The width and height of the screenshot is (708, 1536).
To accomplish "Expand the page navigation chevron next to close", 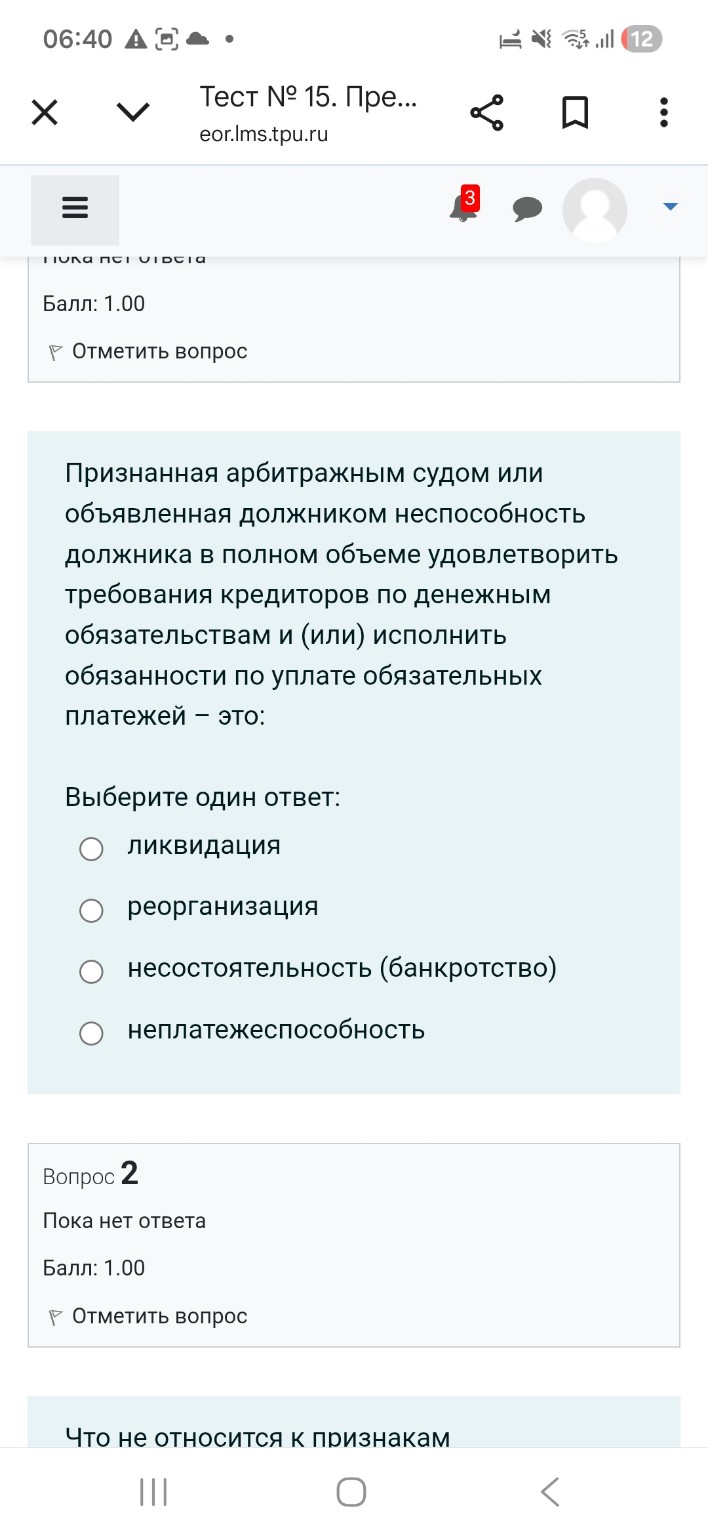I will (131, 112).
